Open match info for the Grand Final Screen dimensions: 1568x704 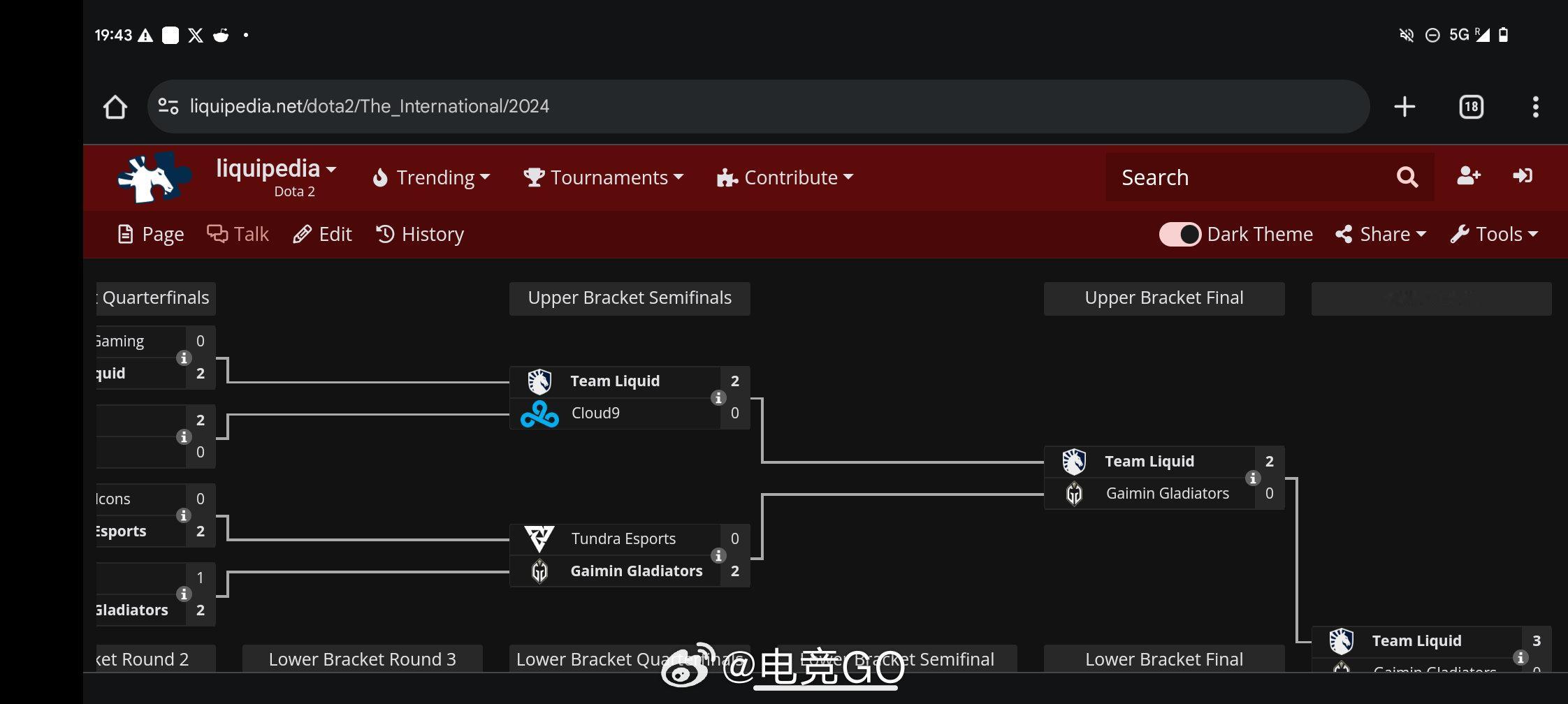1520,657
